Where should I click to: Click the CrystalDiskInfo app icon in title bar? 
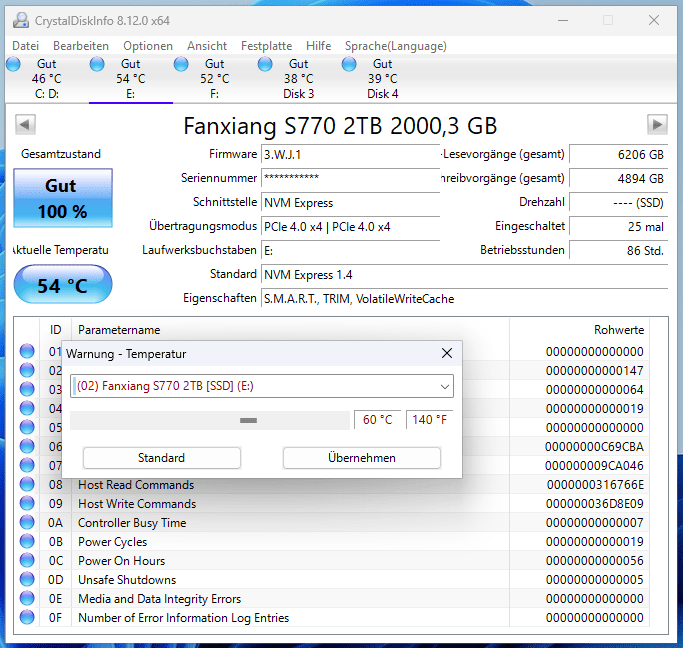(x=20, y=20)
